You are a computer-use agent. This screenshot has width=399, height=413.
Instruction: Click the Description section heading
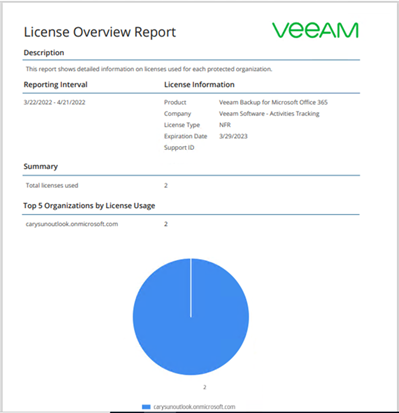(x=44, y=53)
